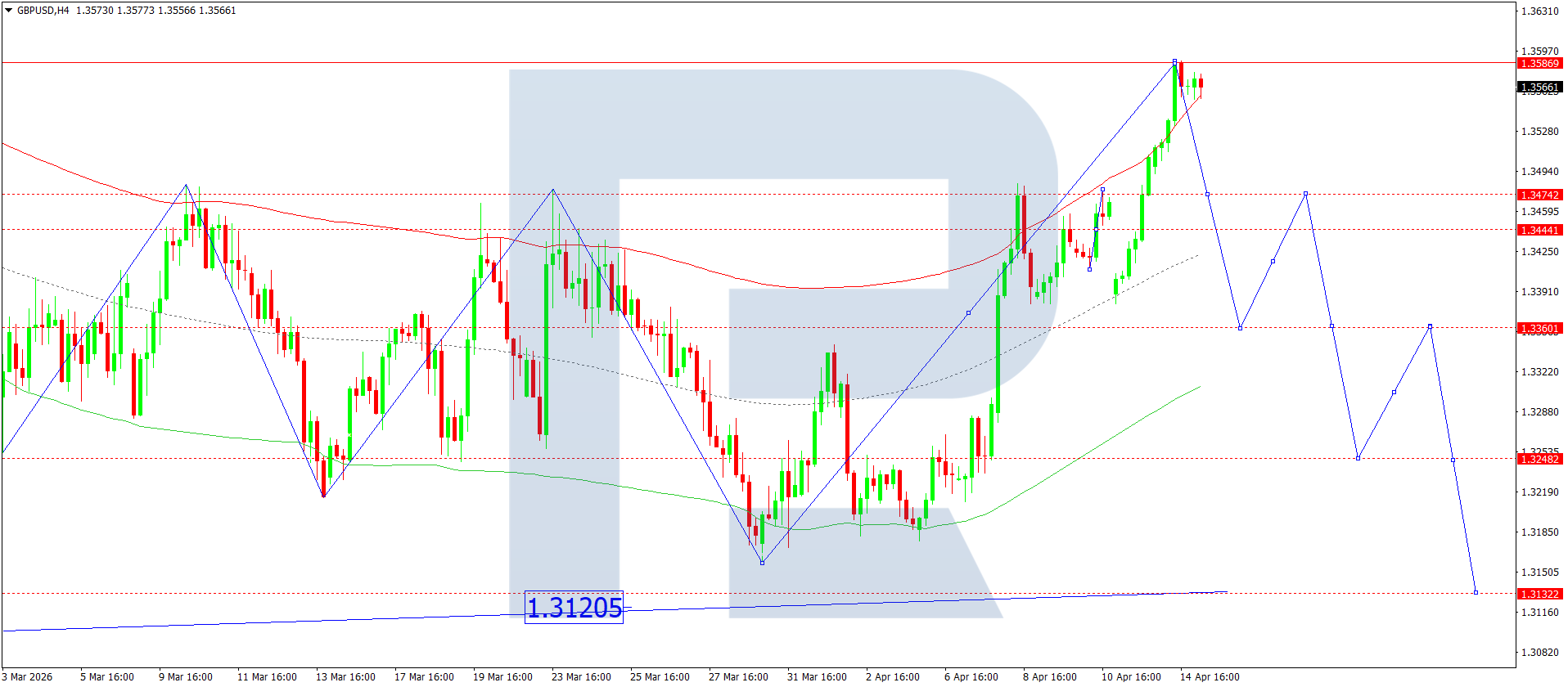The width and height of the screenshot is (1568, 687).
Task: Select the 1.31322 price level tag
Action: coord(1539,594)
